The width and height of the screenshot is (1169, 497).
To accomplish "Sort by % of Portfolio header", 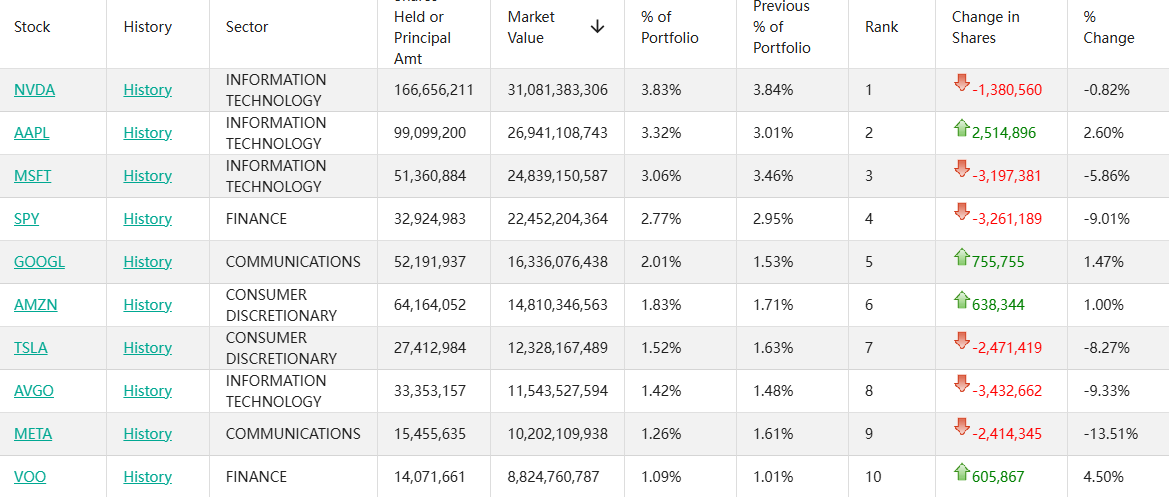I will click(669, 27).
